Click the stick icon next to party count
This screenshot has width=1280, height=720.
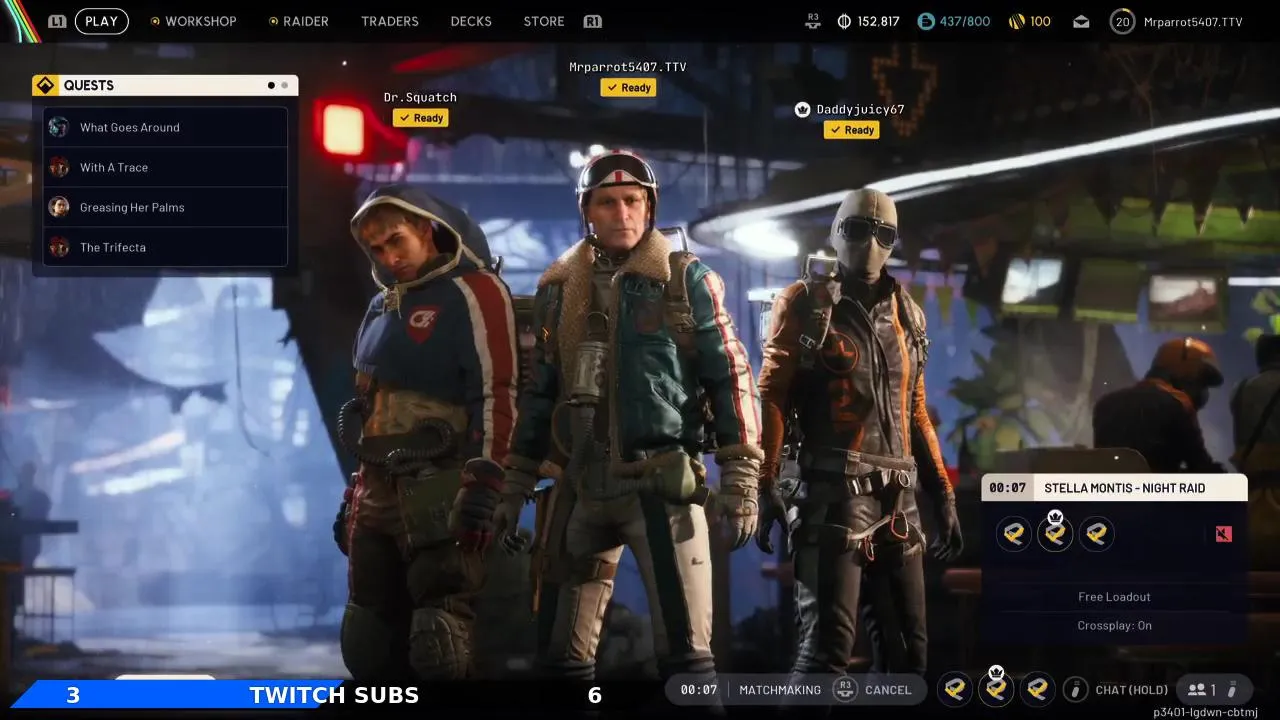pos(1233,689)
